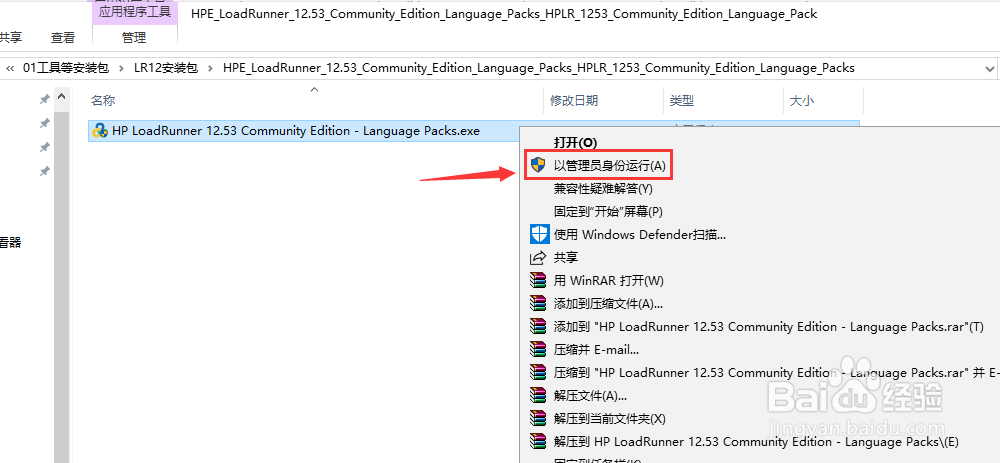The height and width of the screenshot is (463, 1000).
Task: Go to LR12安装包 breadcrumb folder
Action: (166, 68)
